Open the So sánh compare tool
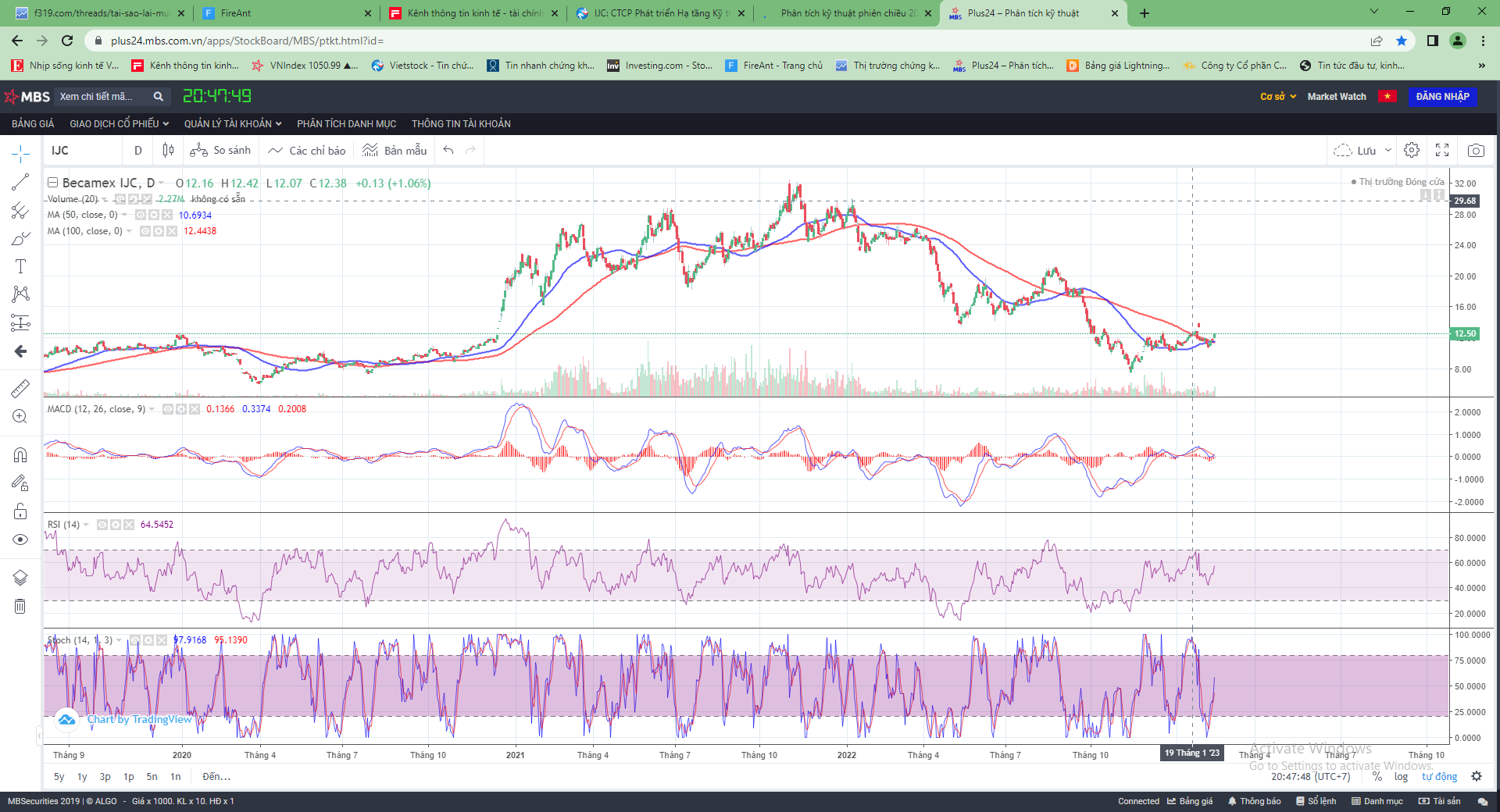Viewport: 1500px width, 812px height. tap(220, 150)
